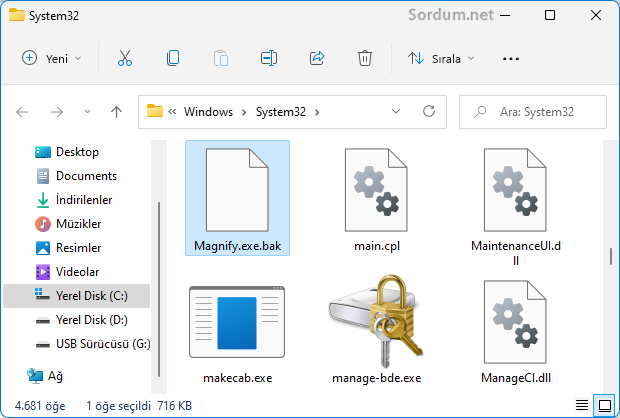Image resolution: width=620 pixels, height=418 pixels.
Task: Click the System32 title bar folder icon
Action: pyautogui.click(x=17, y=15)
